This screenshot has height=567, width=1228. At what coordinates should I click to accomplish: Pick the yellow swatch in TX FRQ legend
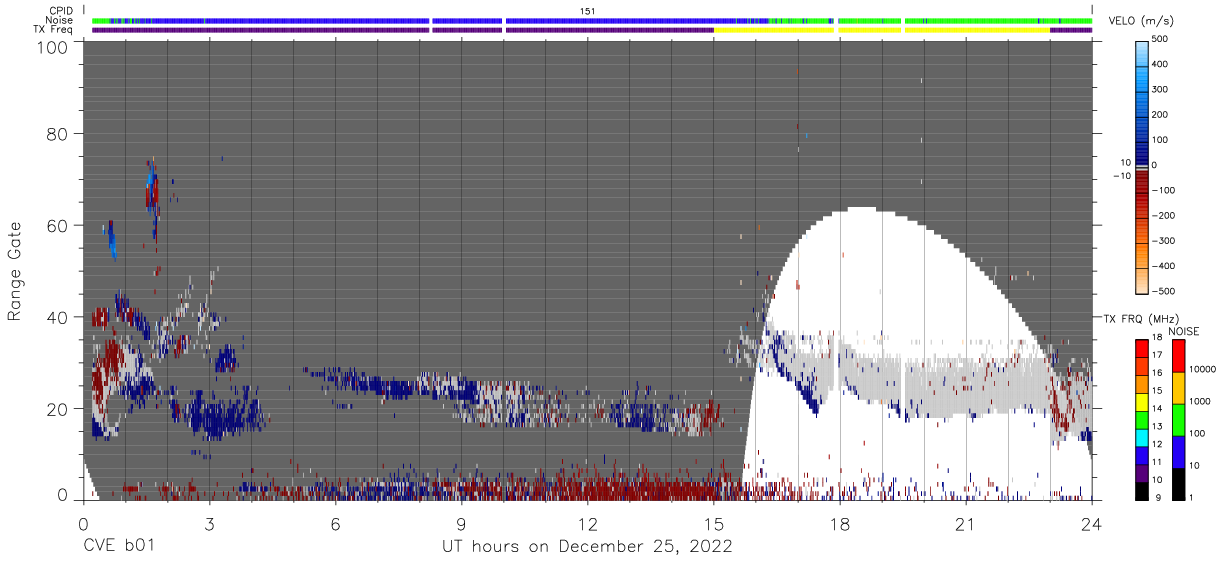pyautogui.click(x=1142, y=400)
